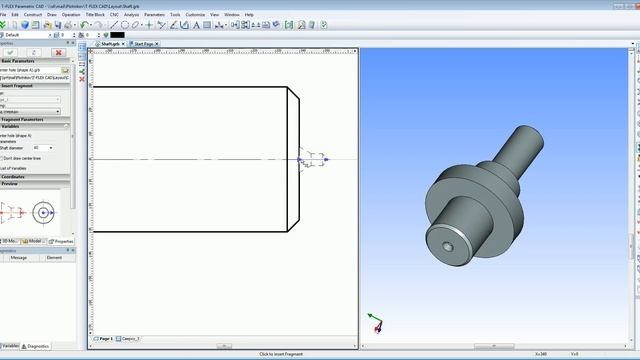Open the Parameters menu
The width and height of the screenshot is (640, 360).
(155, 15)
